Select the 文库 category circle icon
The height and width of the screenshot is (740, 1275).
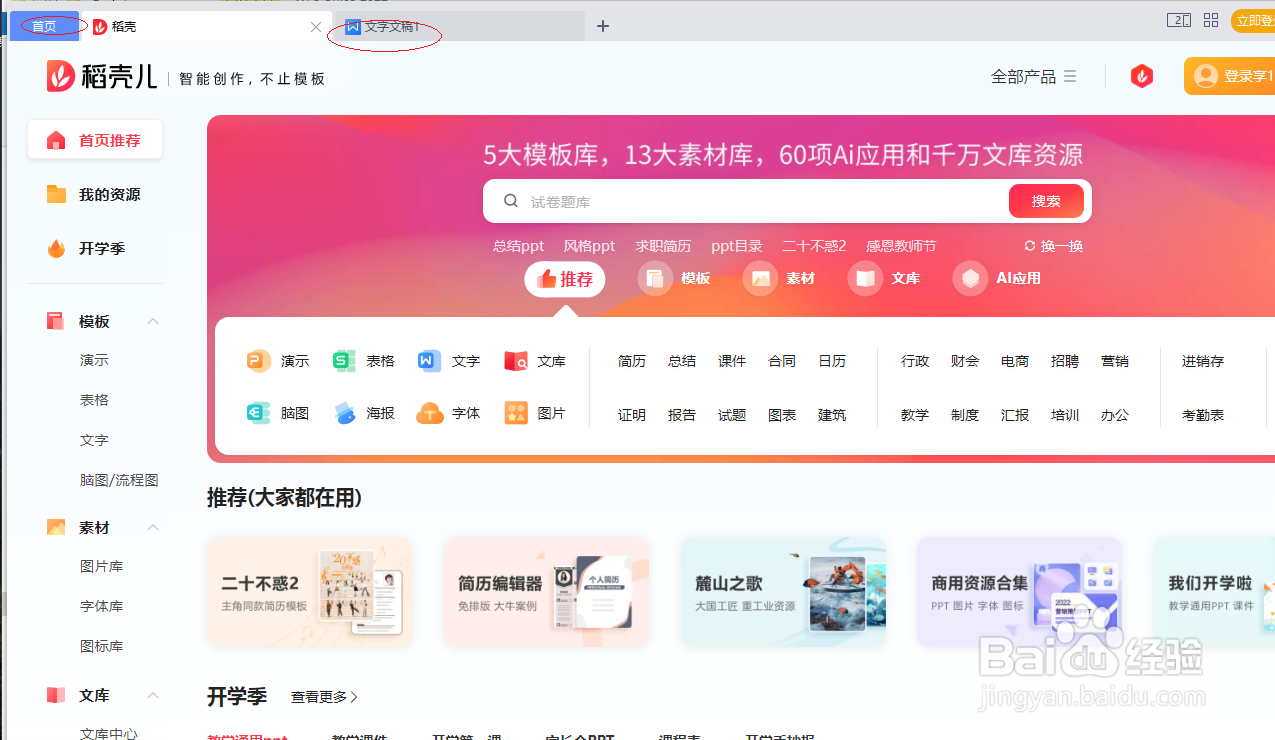point(865,278)
